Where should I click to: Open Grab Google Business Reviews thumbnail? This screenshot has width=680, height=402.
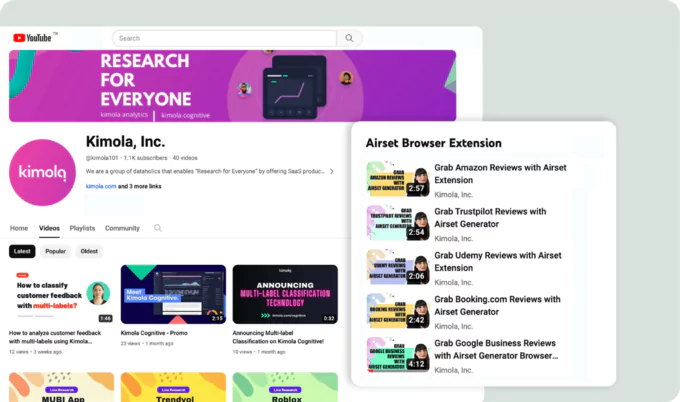pos(398,355)
